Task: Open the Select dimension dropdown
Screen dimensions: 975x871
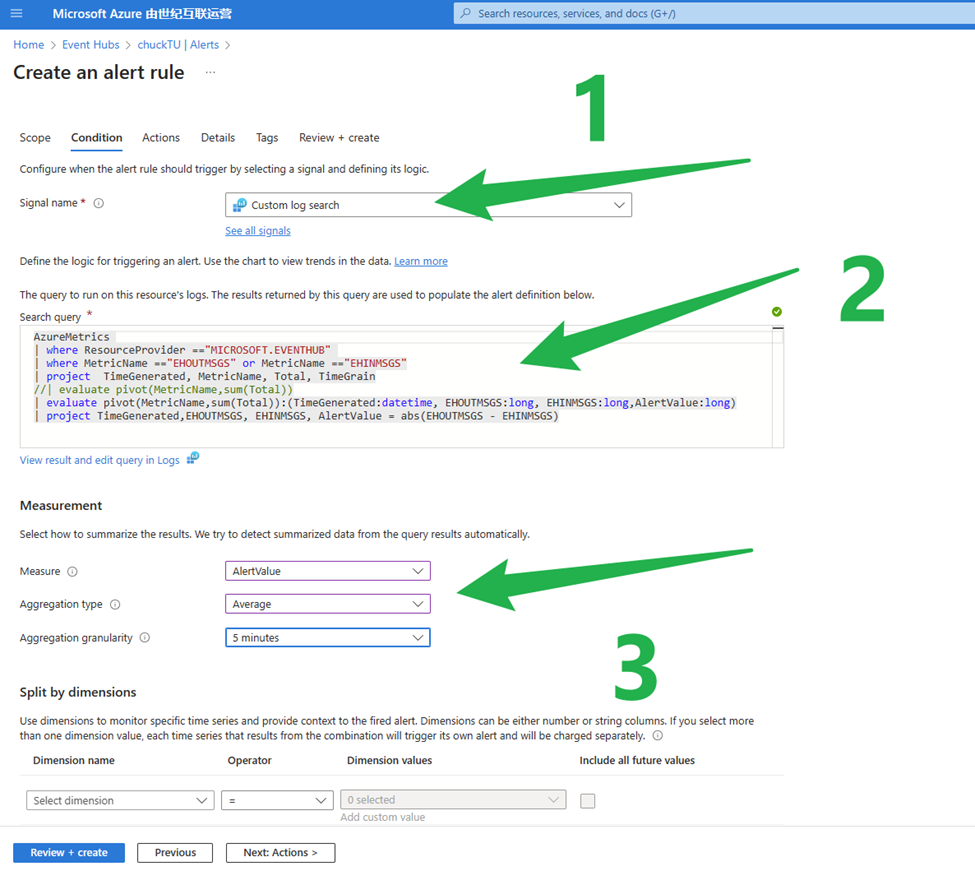Action: [x=119, y=800]
